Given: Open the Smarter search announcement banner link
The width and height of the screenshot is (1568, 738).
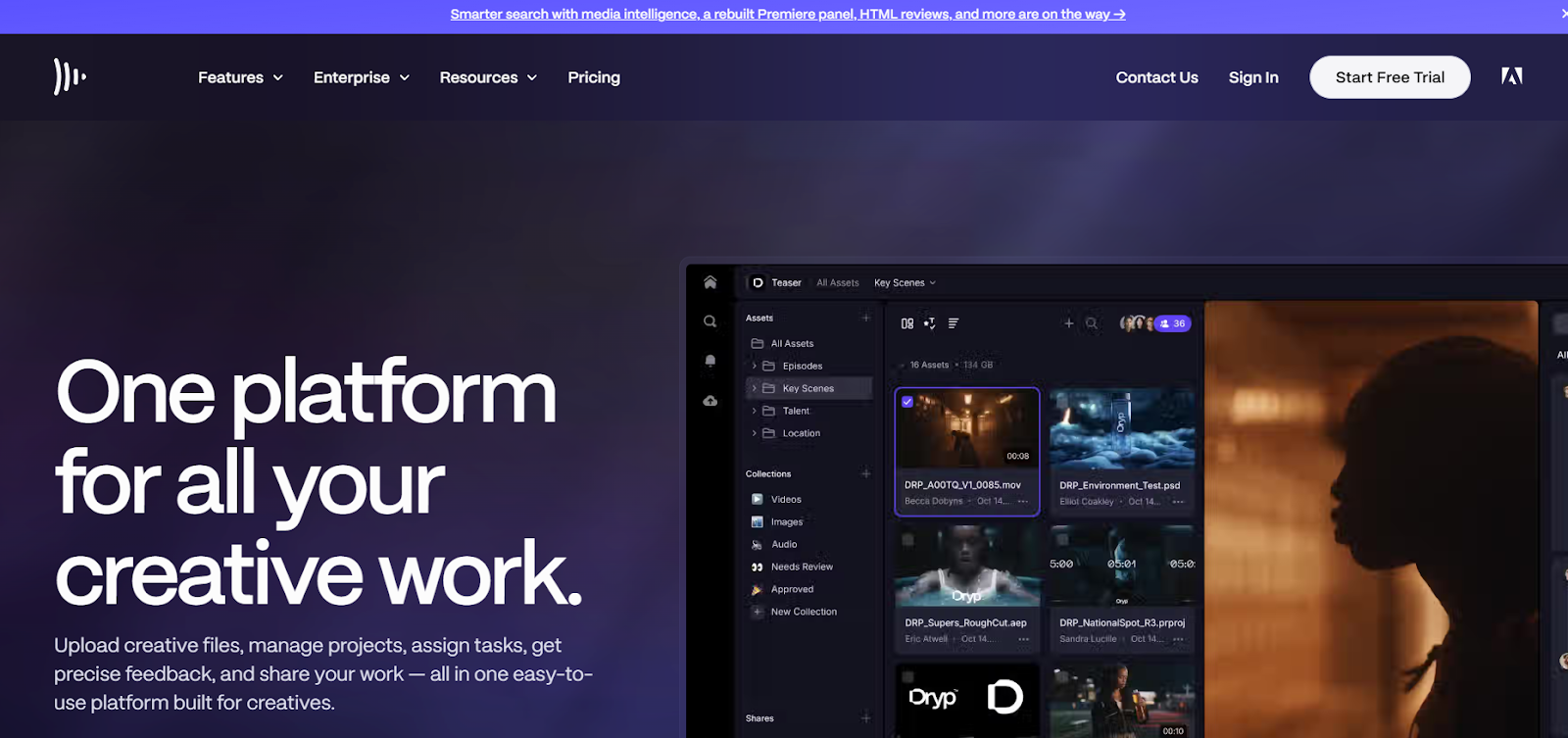Looking at the screenshot, I should [x=788, y=15].
